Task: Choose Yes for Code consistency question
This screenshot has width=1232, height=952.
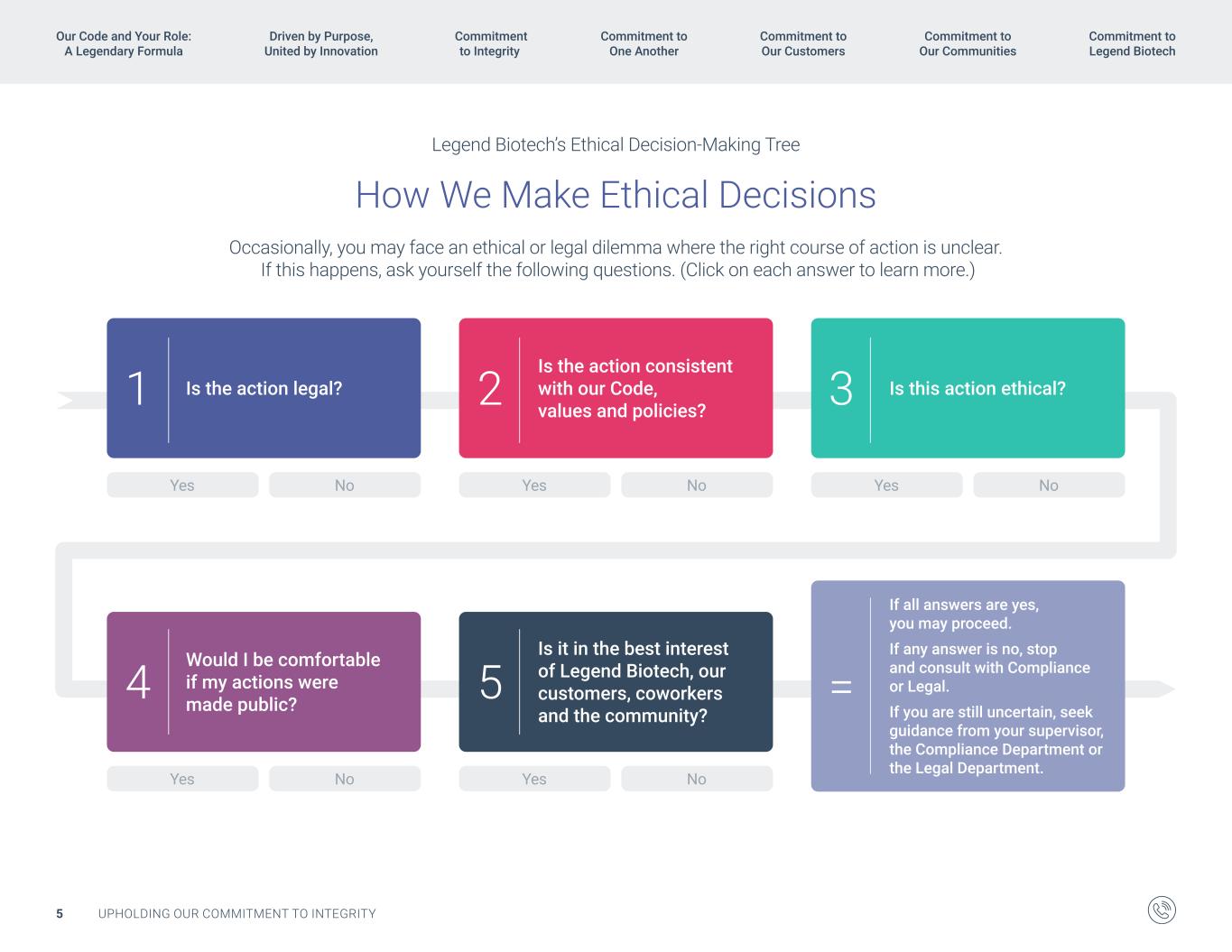Action: [x=534, y=485]
